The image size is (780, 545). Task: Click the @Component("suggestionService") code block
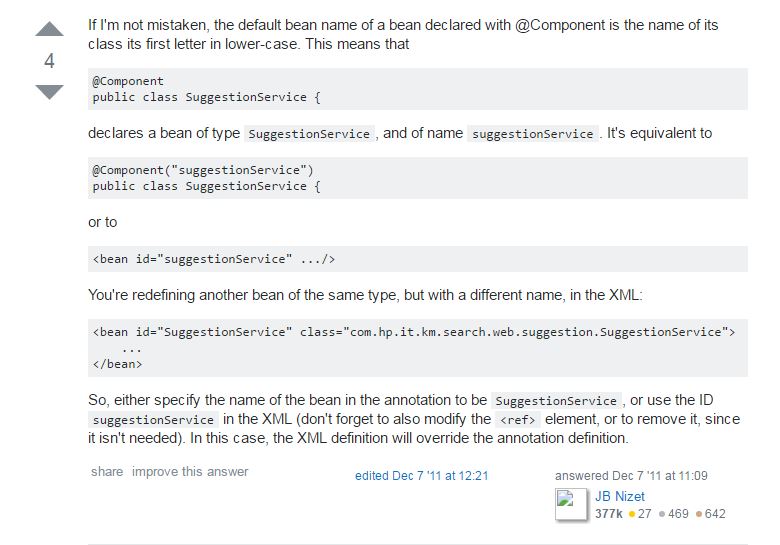(x=418, y=178)
